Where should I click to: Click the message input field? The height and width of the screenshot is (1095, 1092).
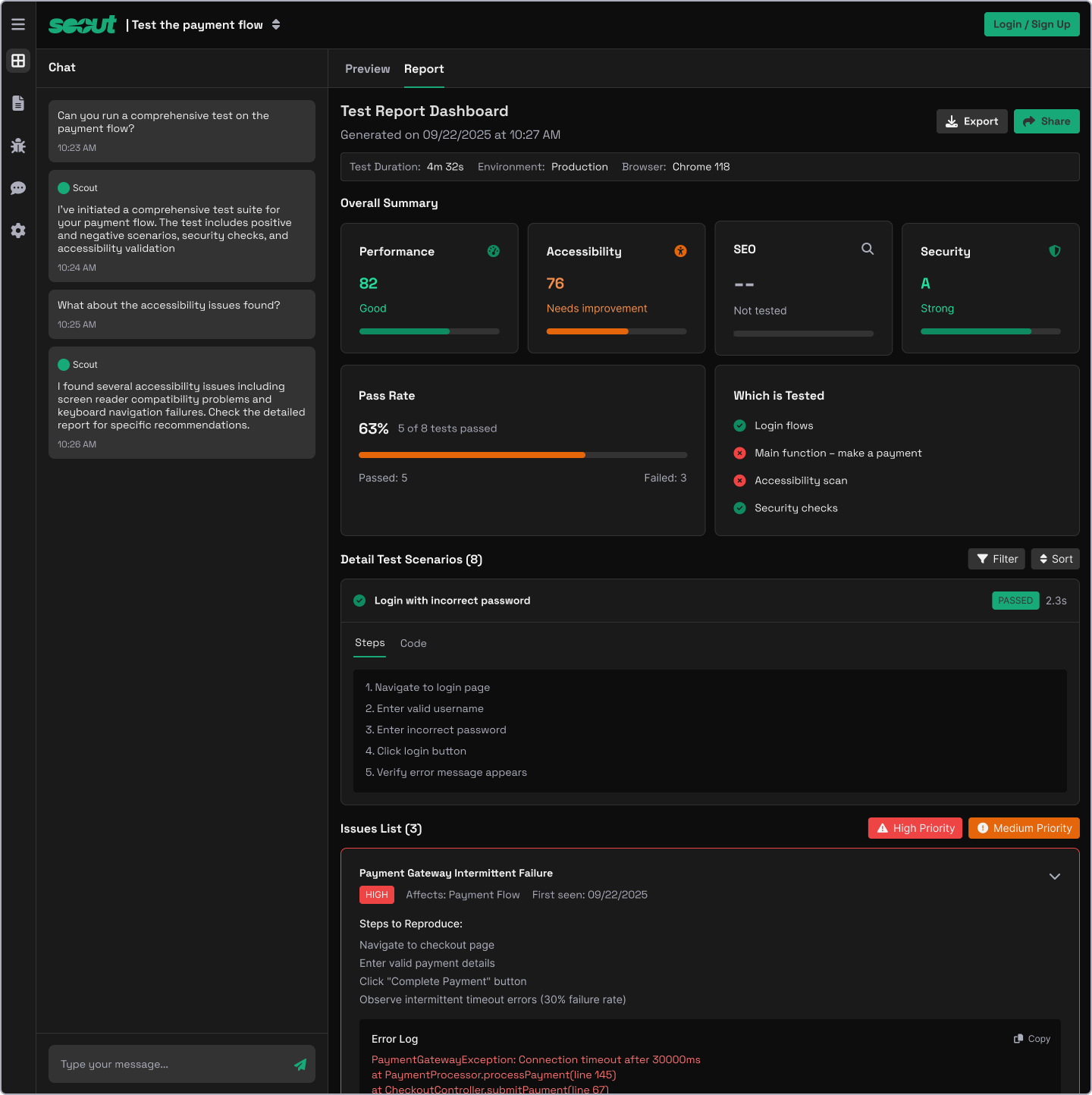(171, 1065)
